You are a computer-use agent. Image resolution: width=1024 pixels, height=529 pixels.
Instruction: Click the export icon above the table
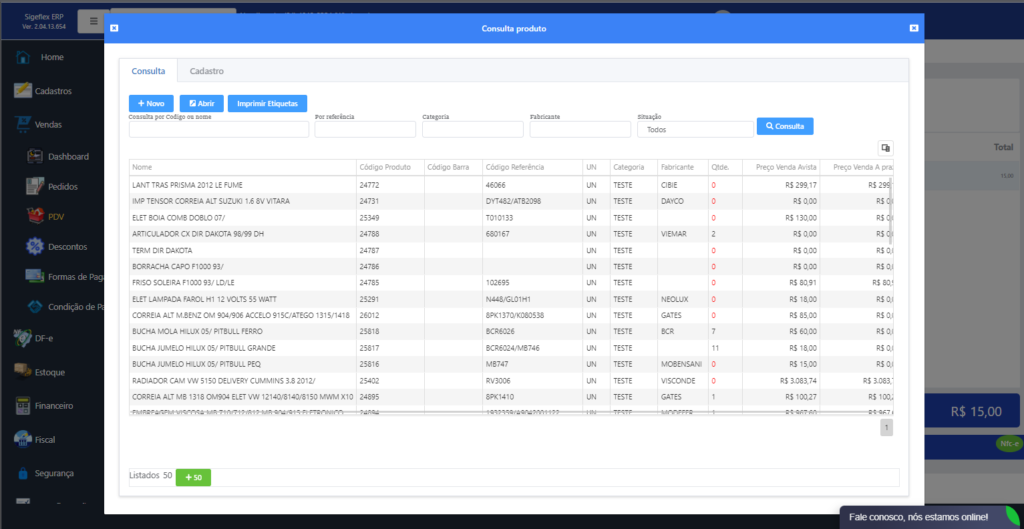[x=885, y=147]
